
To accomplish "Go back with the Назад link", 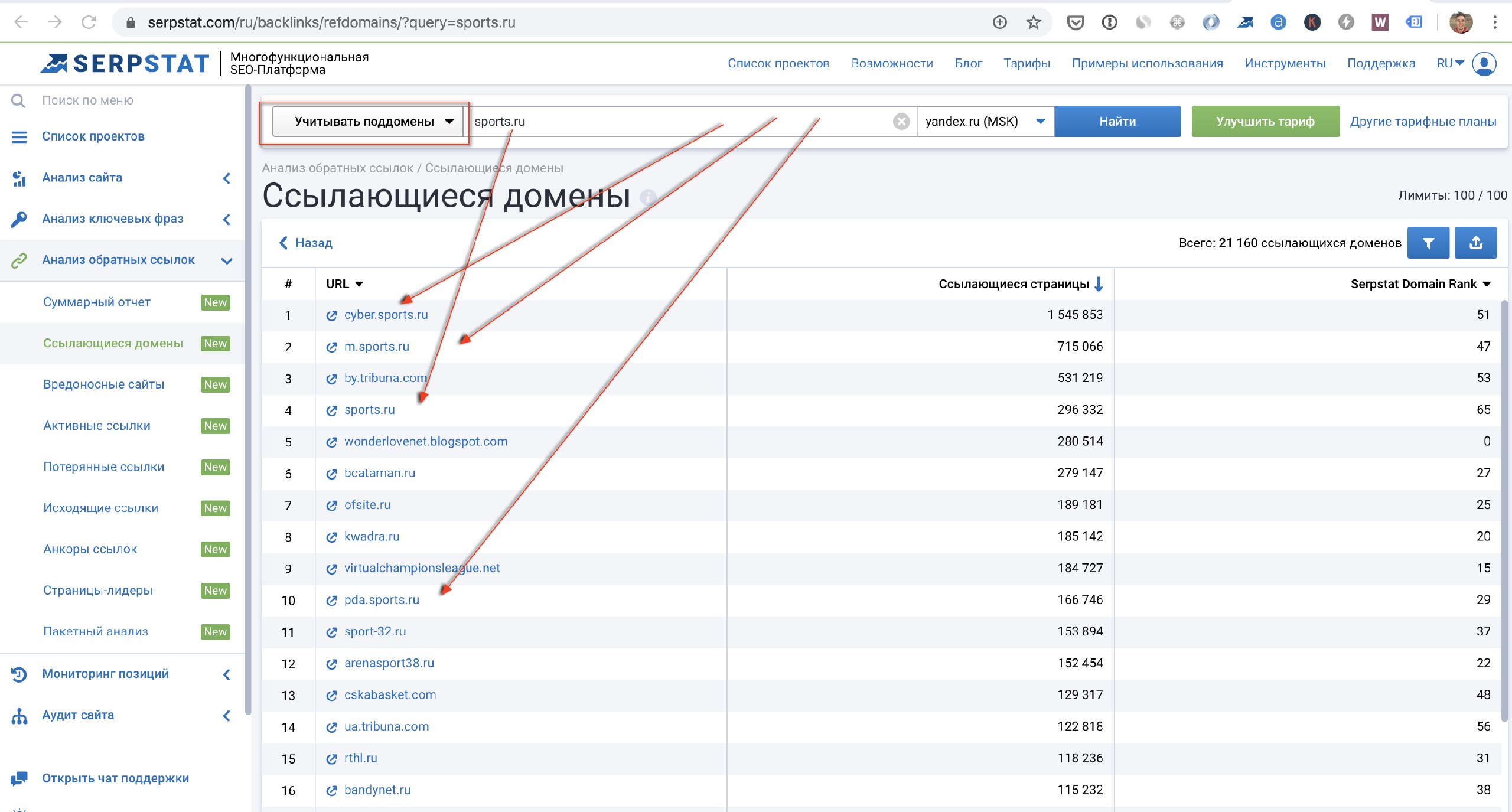I will point(306,243).
